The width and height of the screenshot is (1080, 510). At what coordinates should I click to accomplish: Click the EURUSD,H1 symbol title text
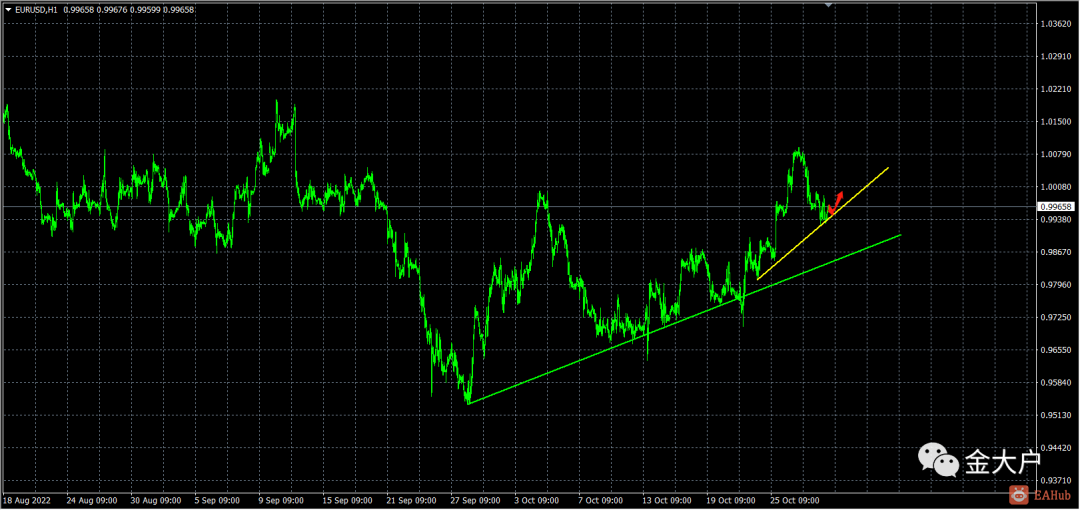coord(36,10)
